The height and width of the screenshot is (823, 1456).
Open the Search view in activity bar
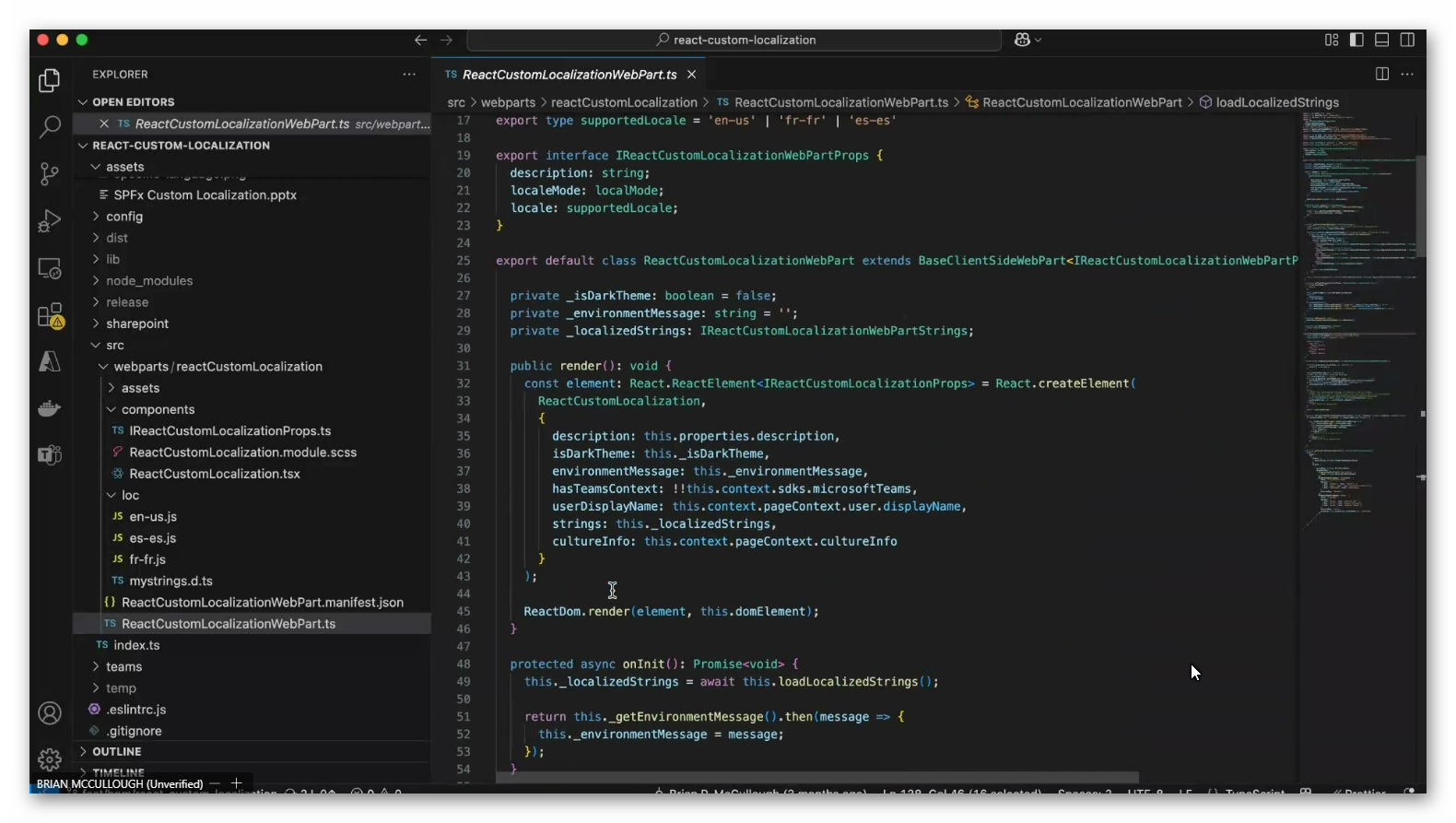[x=50, y=126]
